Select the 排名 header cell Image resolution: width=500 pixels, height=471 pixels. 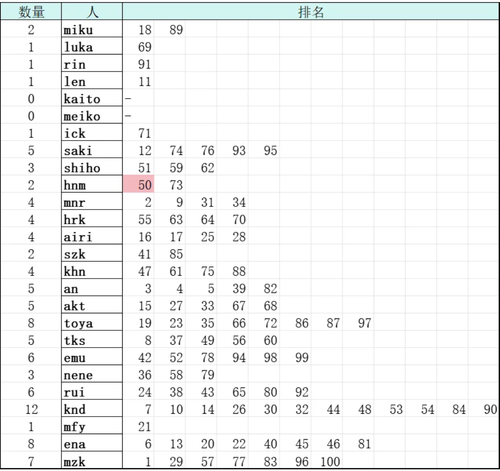click(311, 12)
